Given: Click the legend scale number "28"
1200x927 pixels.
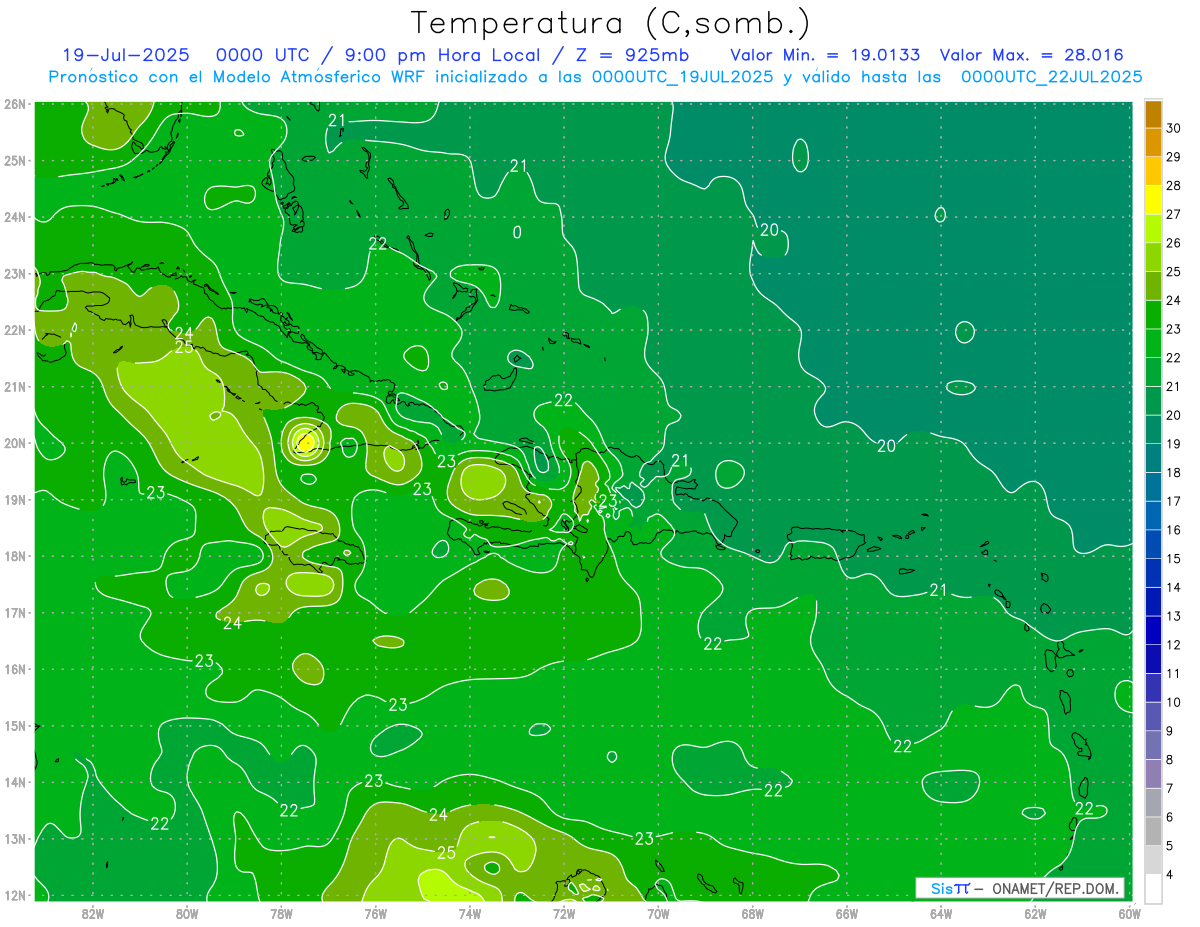Looking at the screenshot, I should click(1173, 186).
